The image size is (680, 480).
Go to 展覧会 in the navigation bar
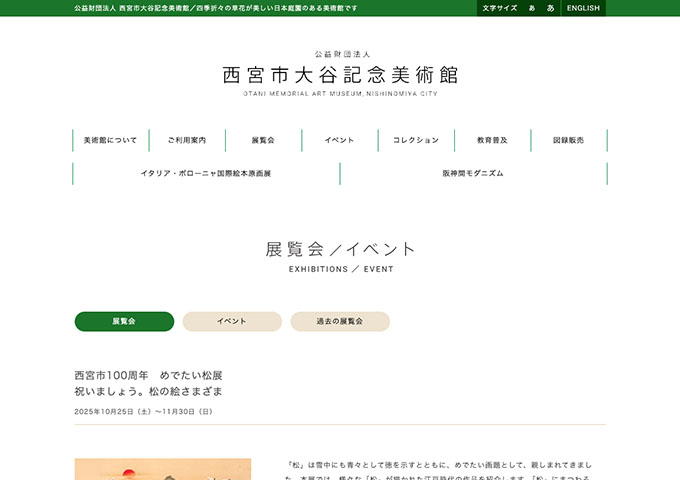pos(263,140)
